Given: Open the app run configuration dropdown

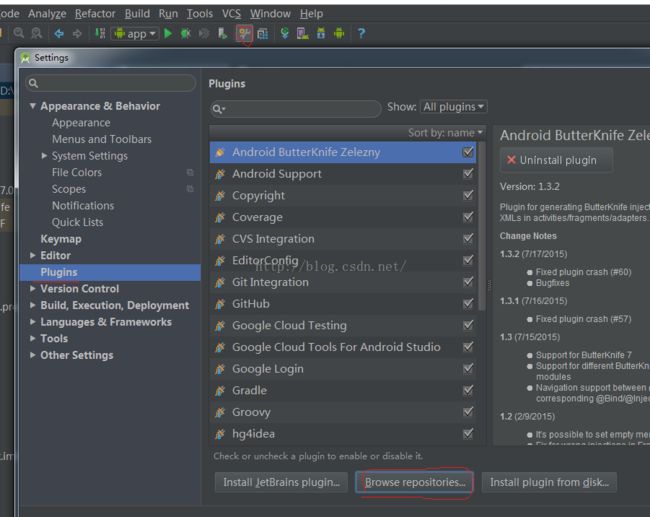Looking at the screenshot, I should click(x=135, y=33).
